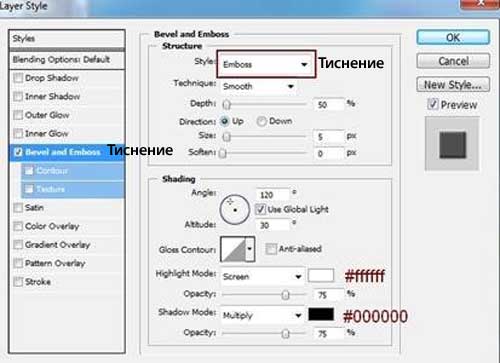Open the Style dropdown showing Emboss
This screenshot has width=500, height=363.
(x=266, y=64)
